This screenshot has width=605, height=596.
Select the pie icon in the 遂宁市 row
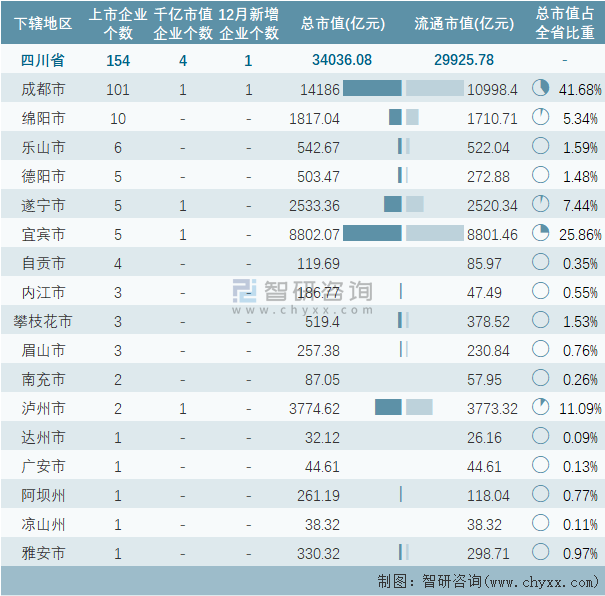click(x=541, y=205)
